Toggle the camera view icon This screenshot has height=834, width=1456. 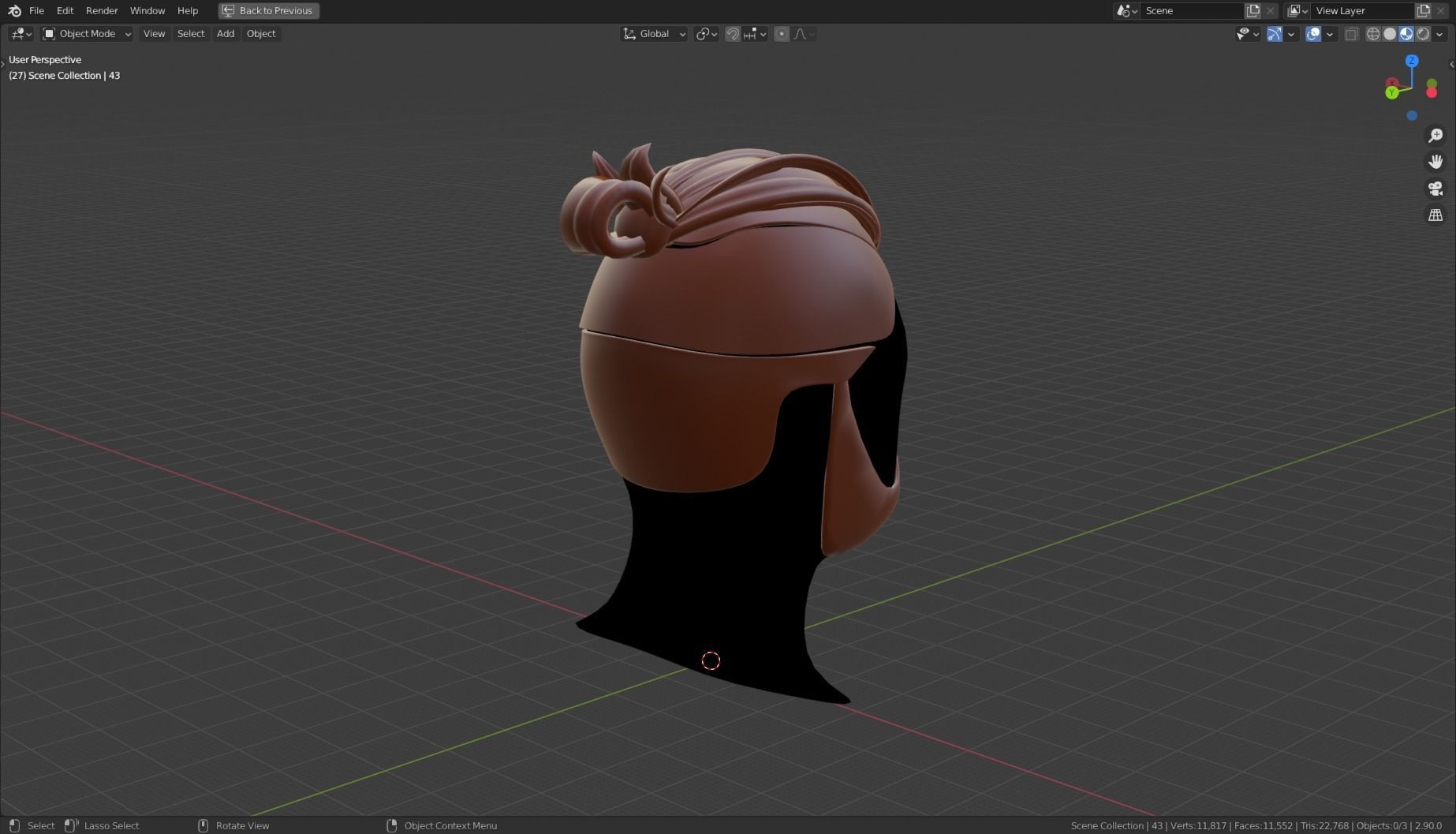coord(1435,189)
